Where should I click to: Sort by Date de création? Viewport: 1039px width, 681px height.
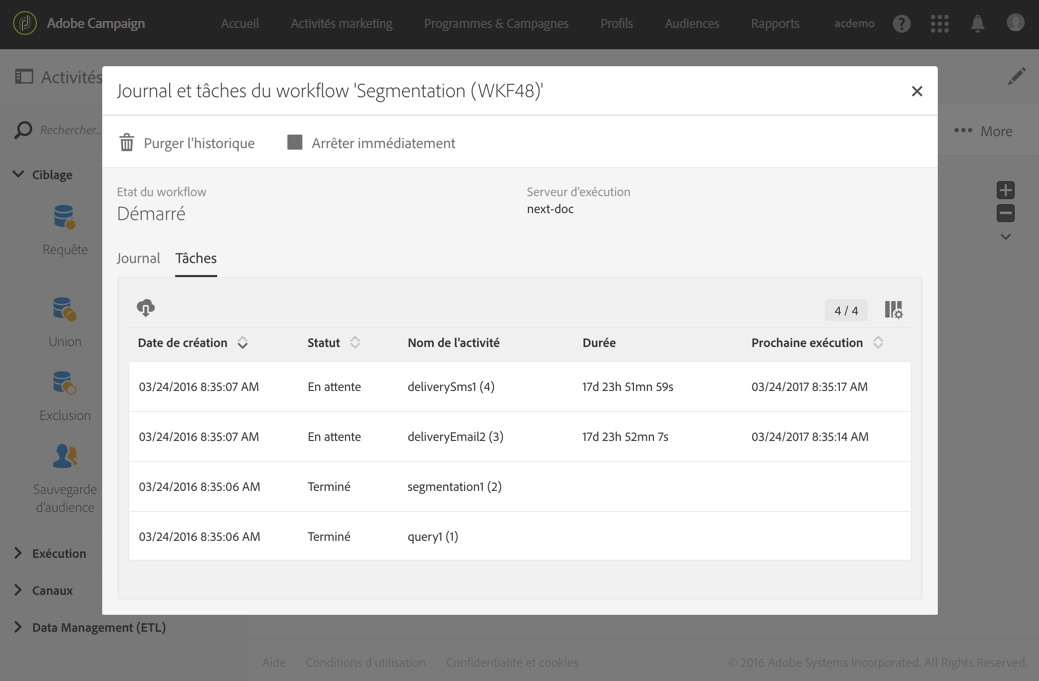point(243,343)
